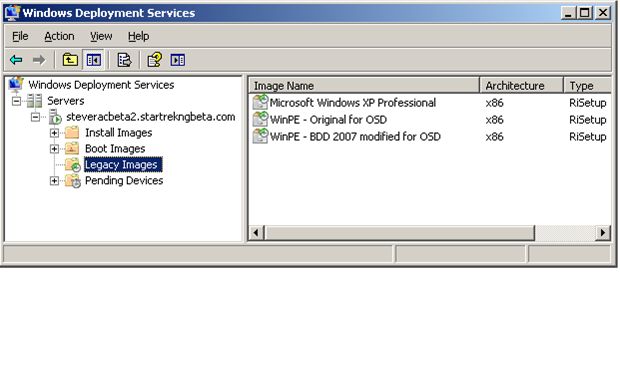The width and height of the screenshot is (620, 384).
Task: Close the Windows Deployment Services window
Action: 603,13
